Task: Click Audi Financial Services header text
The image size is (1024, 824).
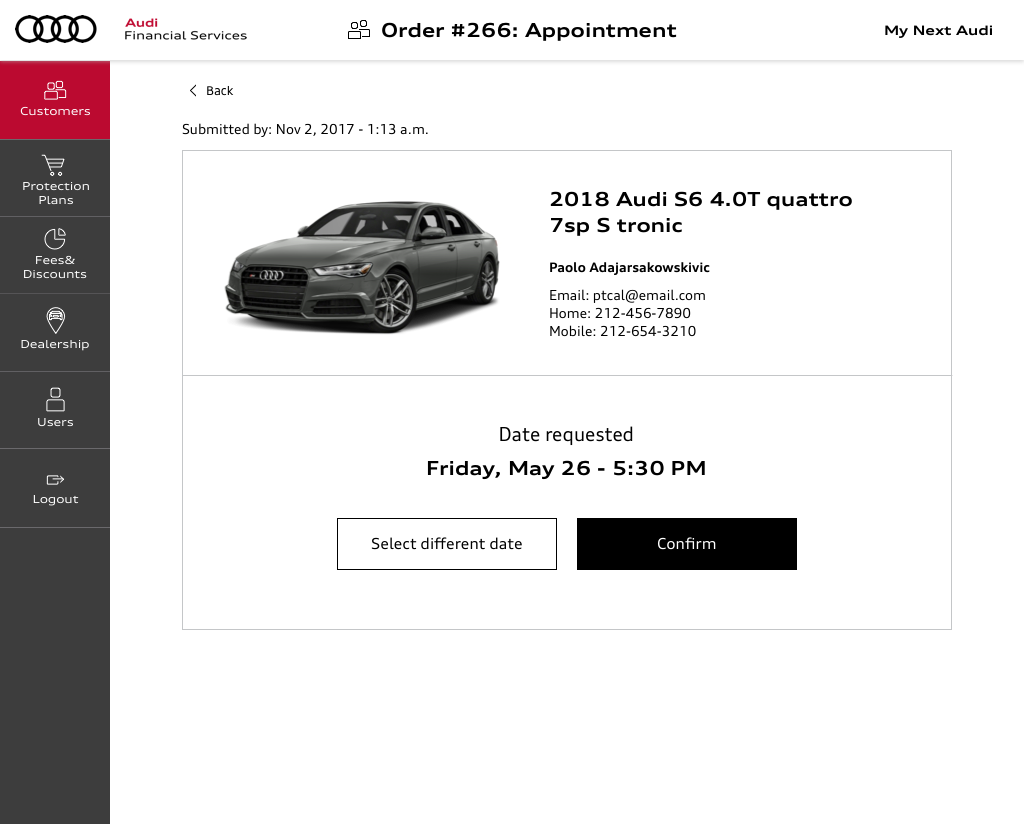Action: tap(185, 29)
